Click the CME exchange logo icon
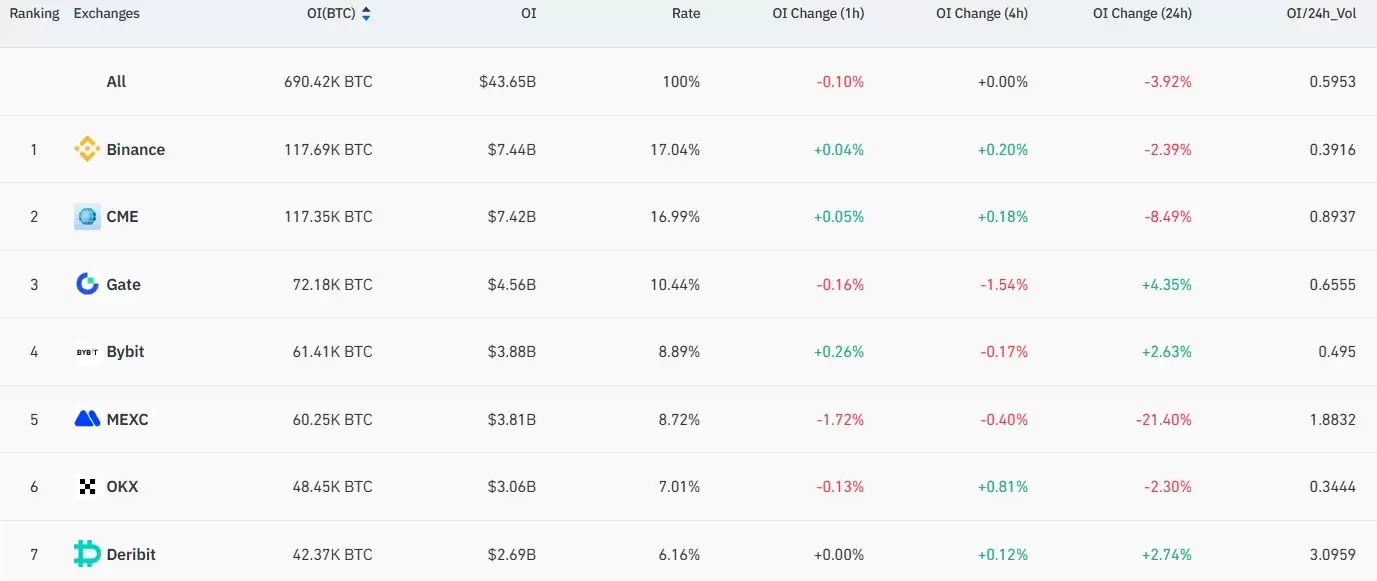The image size is (1377, 581). [87, 217]
